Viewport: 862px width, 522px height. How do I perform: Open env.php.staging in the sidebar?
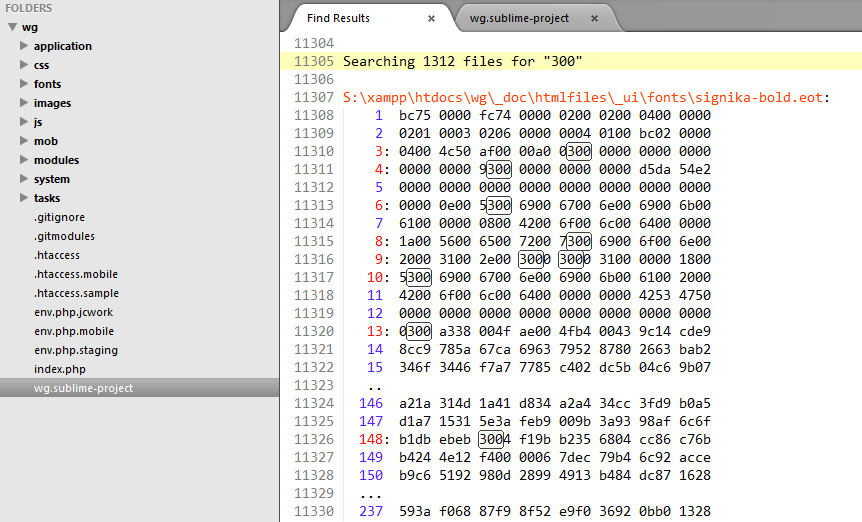tap(76, 350)
